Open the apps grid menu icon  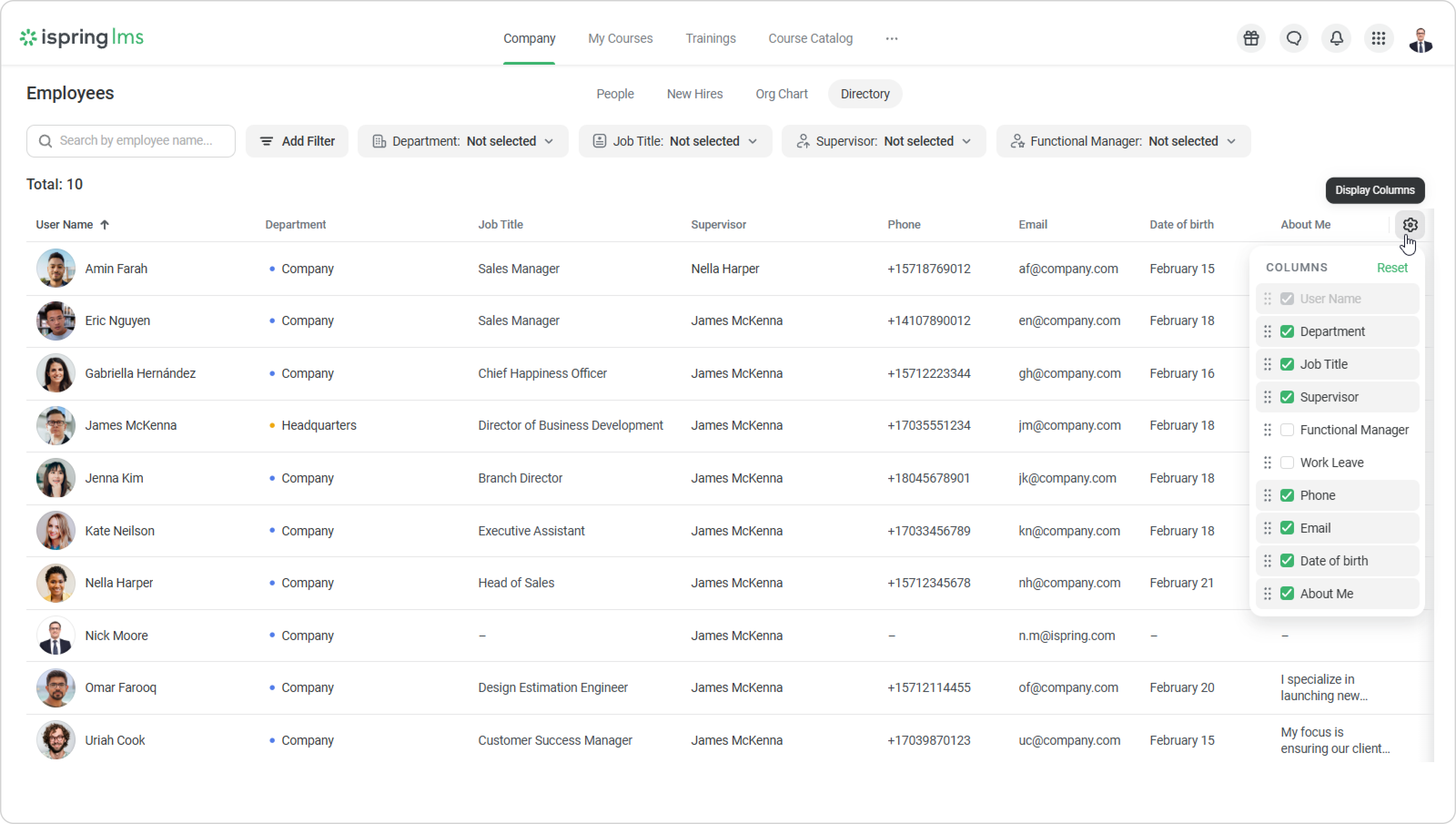click(1379, 38)
